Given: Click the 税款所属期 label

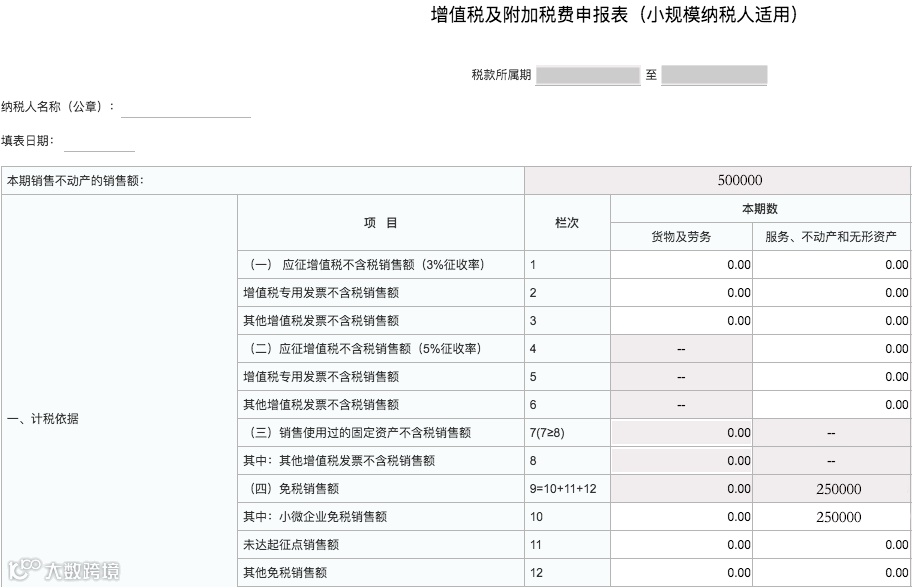Looking at the screenshot, I should point(501,75).
